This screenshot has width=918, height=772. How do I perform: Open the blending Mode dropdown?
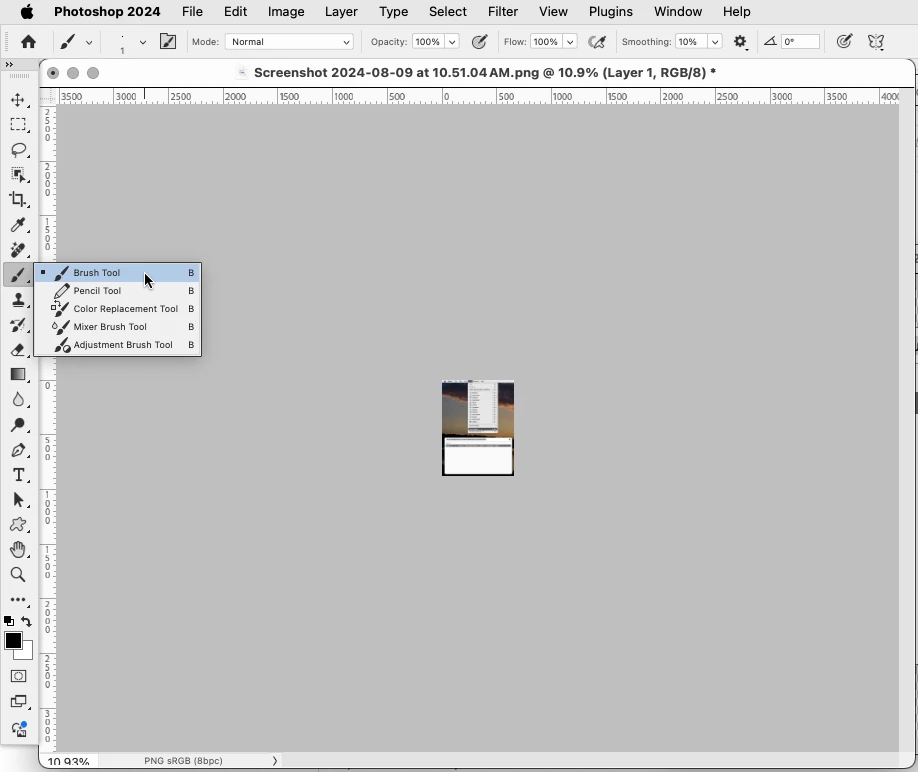[x=289, y=42]
